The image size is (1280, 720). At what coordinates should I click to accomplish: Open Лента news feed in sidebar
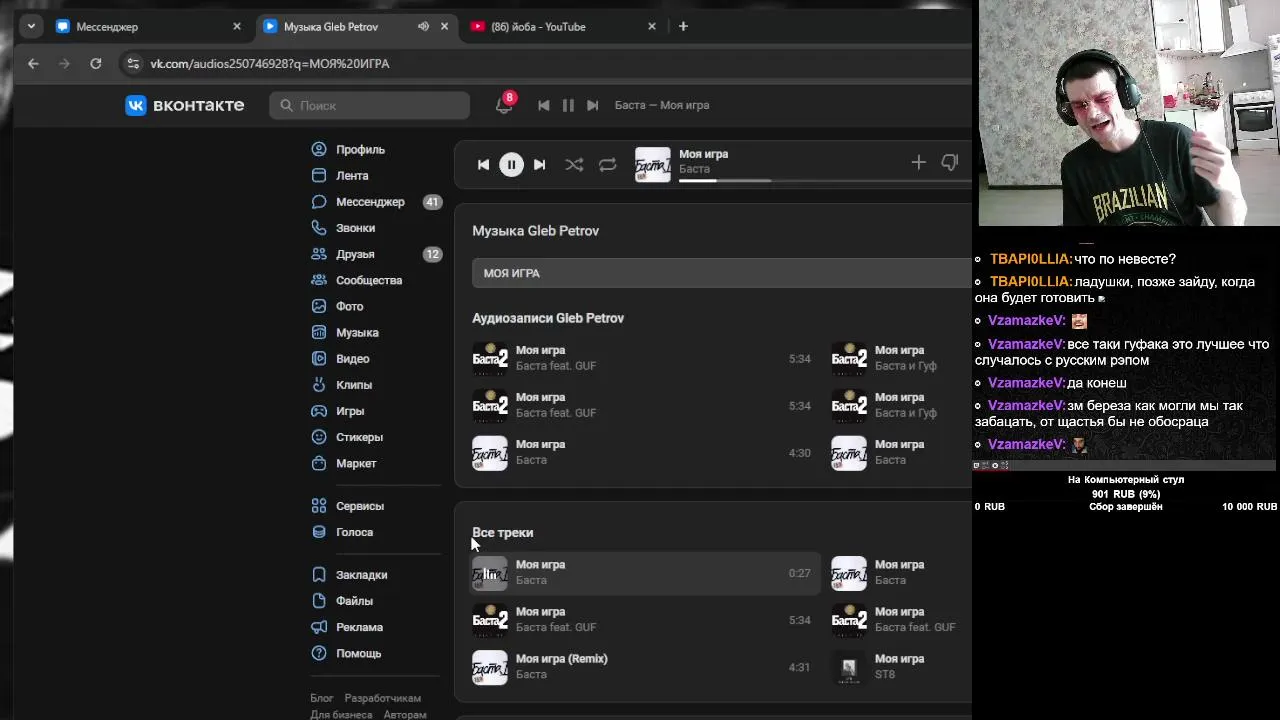point(351,175)
